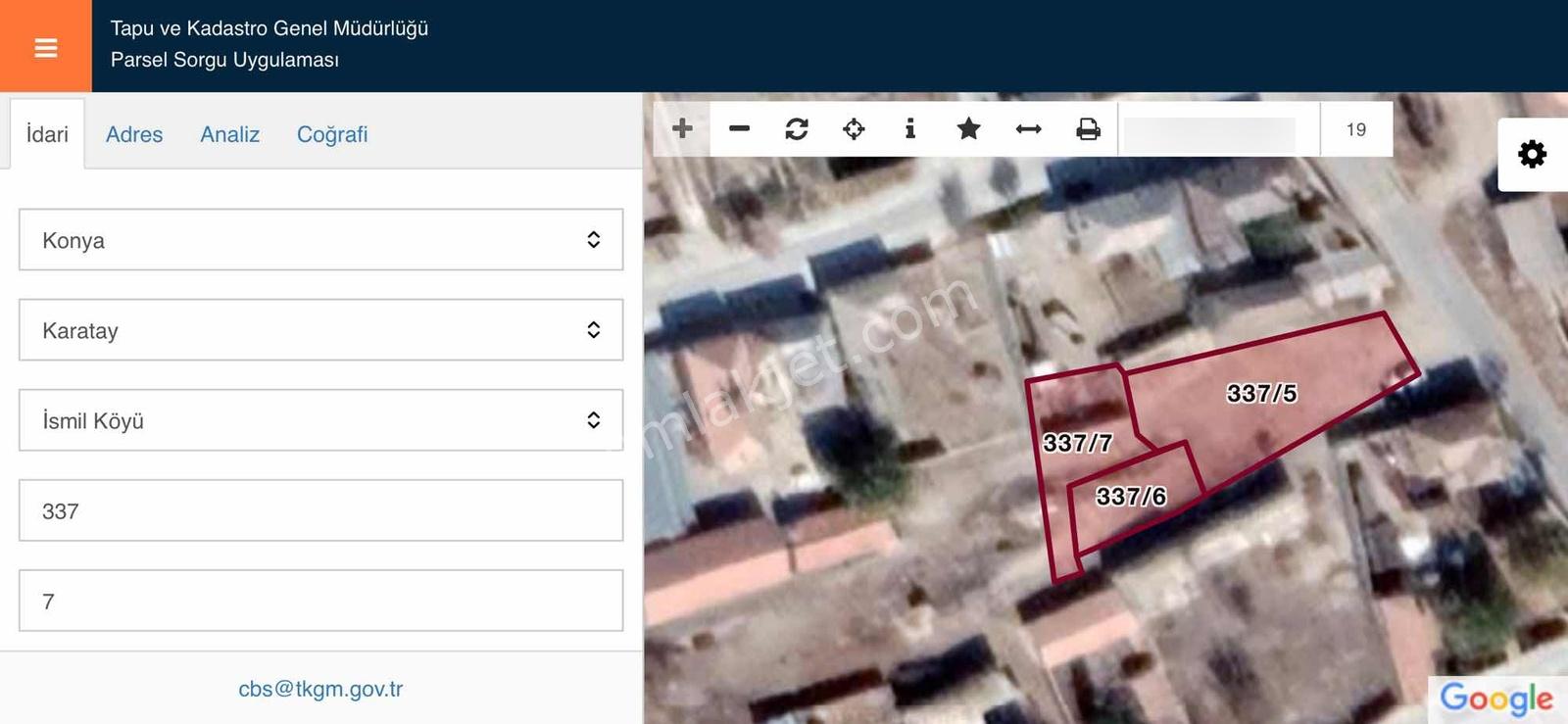
Task: Select parcel 337/6 on the map
Action: click(x=1131, y=497)
